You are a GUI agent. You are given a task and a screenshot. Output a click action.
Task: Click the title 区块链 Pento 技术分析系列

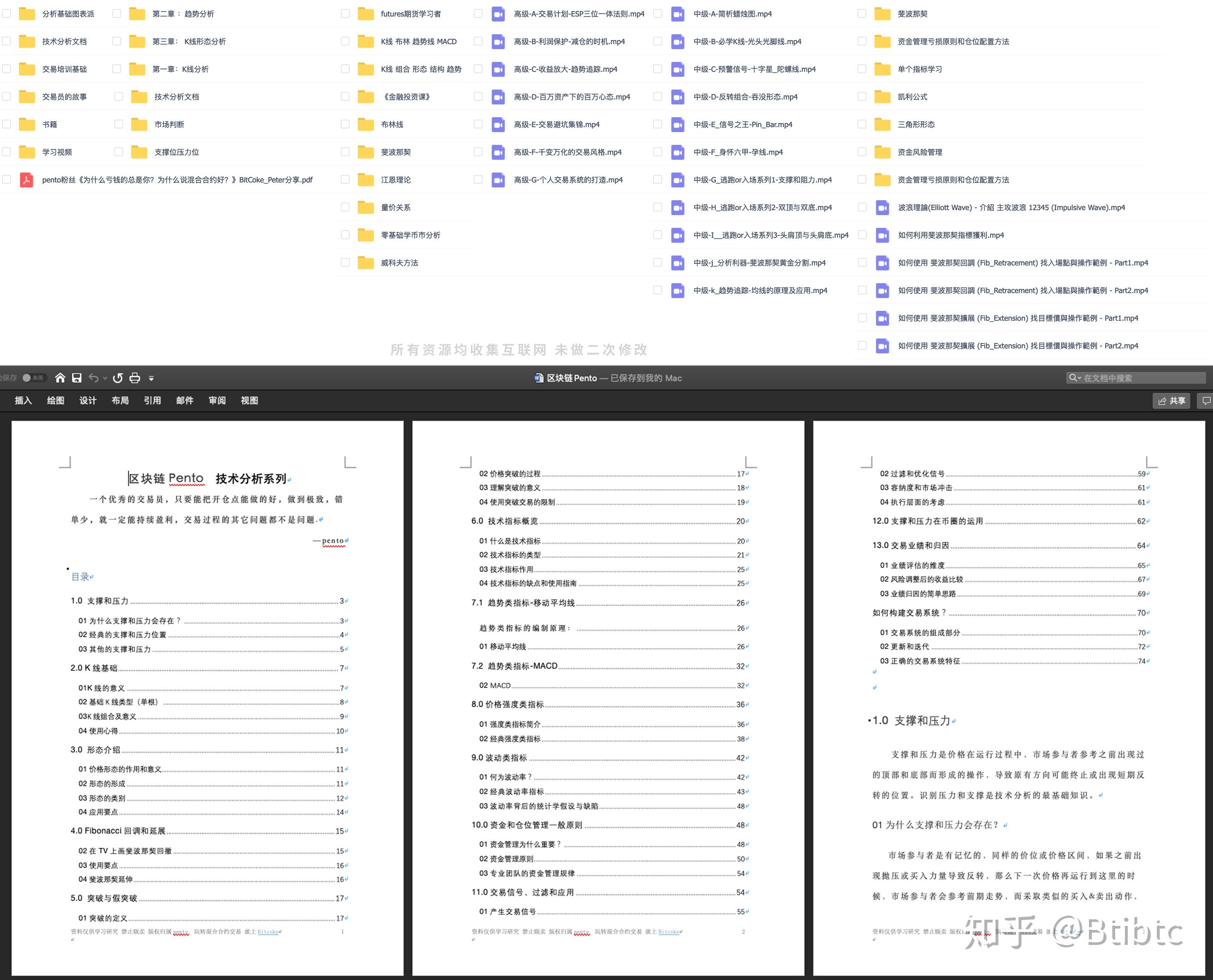click(207, 479)
